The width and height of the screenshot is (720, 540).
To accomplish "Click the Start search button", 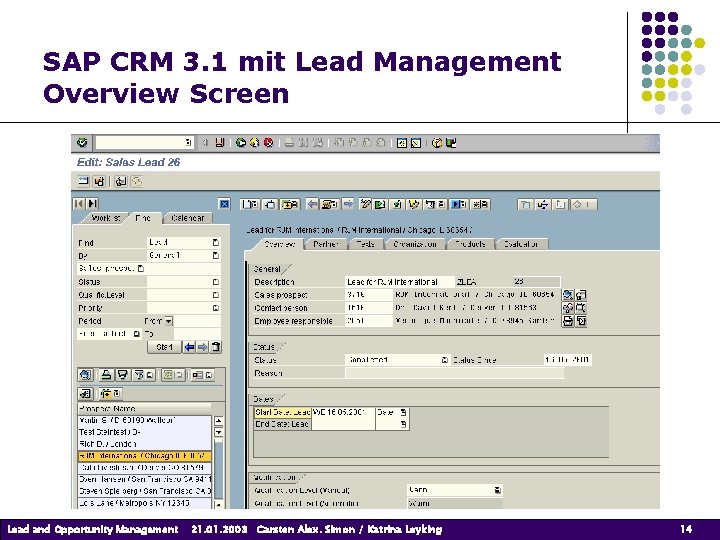I will (x=164, y=347).
